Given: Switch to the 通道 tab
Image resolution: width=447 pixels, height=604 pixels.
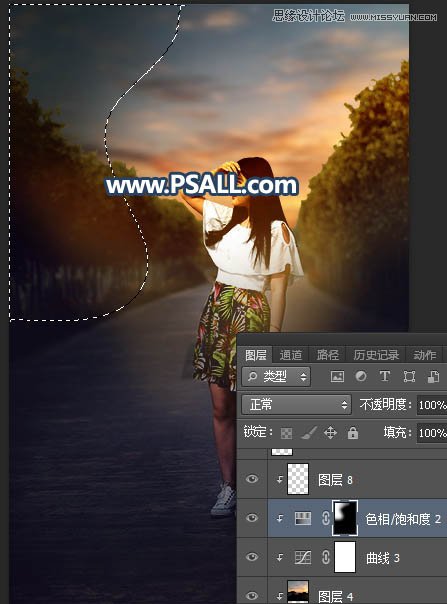Looking at the screenshot, I should (x=291, y=355).
